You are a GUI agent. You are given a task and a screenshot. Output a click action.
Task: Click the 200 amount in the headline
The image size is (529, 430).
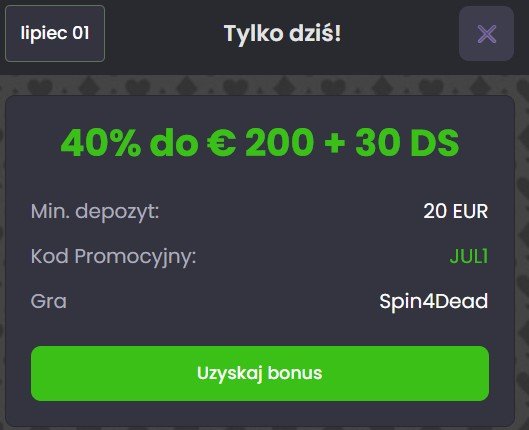[280, 143]
